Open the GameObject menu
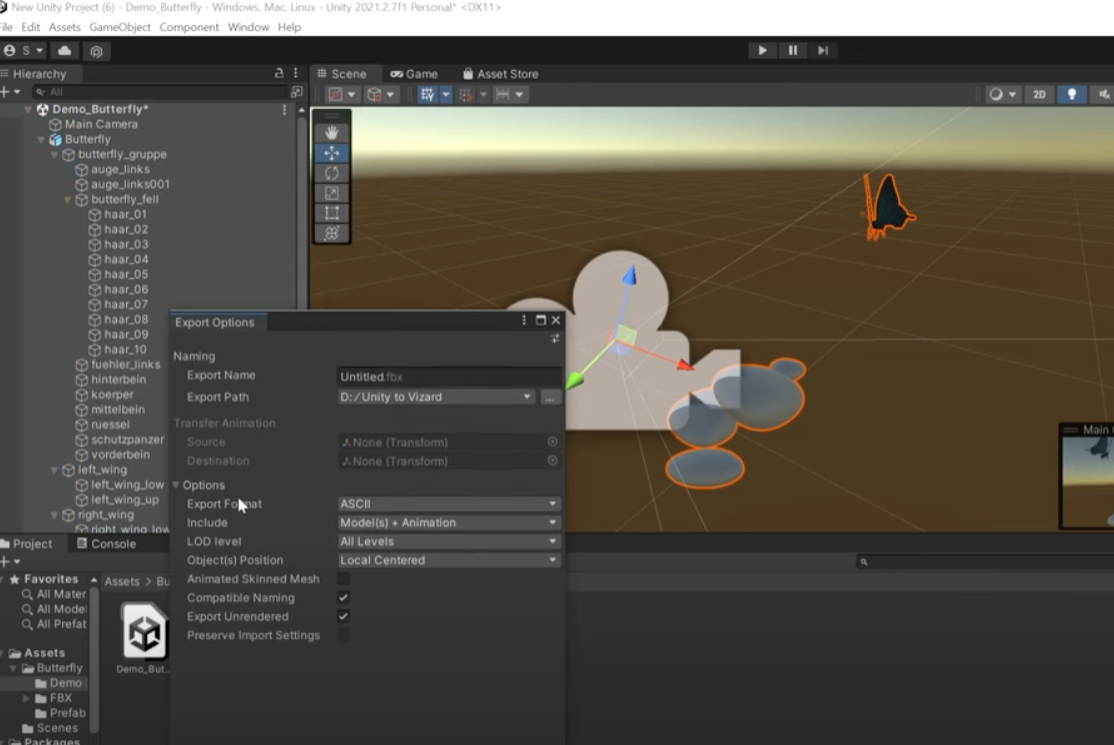Viewport: 1114px width, 745px height. click(119, 27)
